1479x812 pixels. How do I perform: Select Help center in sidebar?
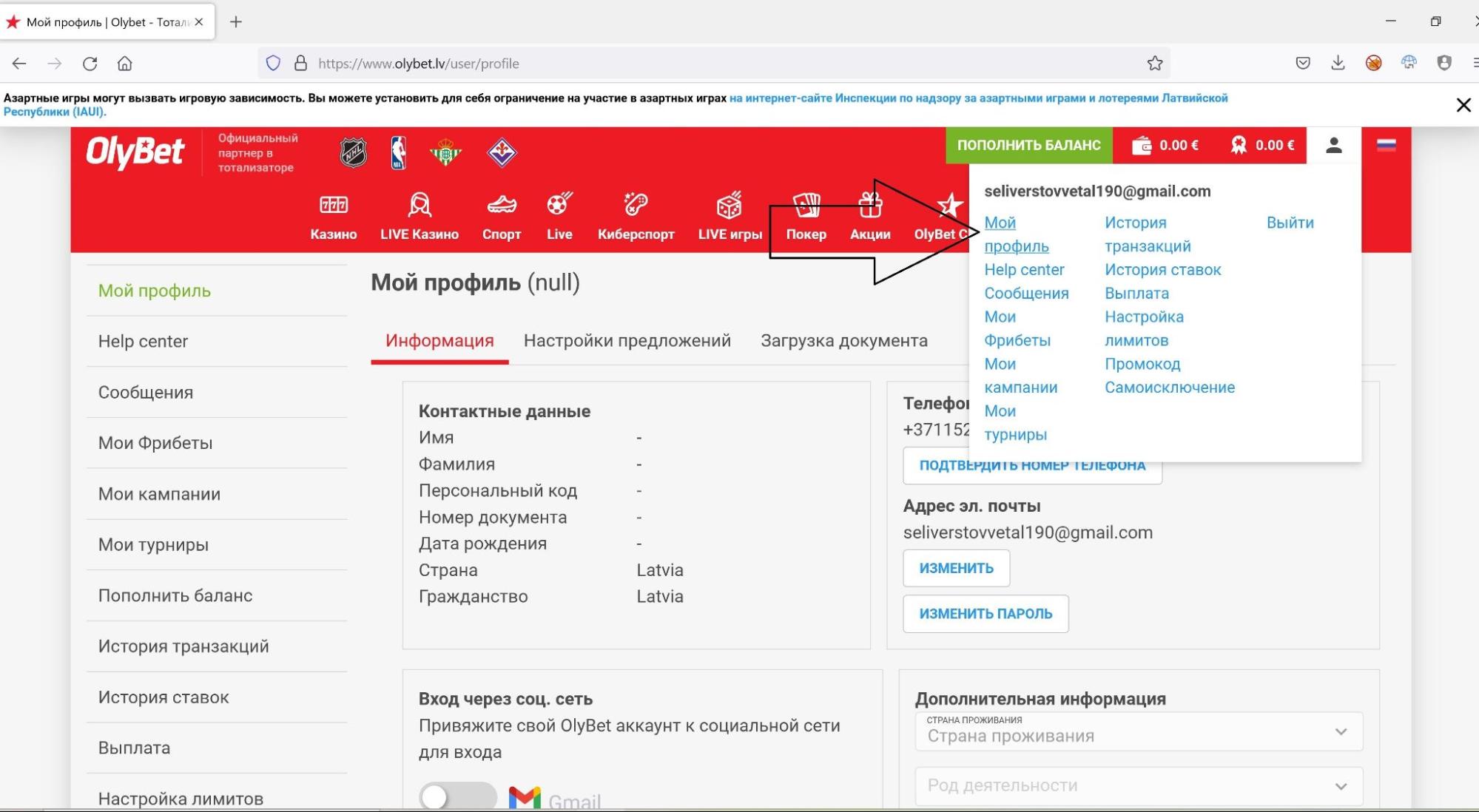pos(217,342)
